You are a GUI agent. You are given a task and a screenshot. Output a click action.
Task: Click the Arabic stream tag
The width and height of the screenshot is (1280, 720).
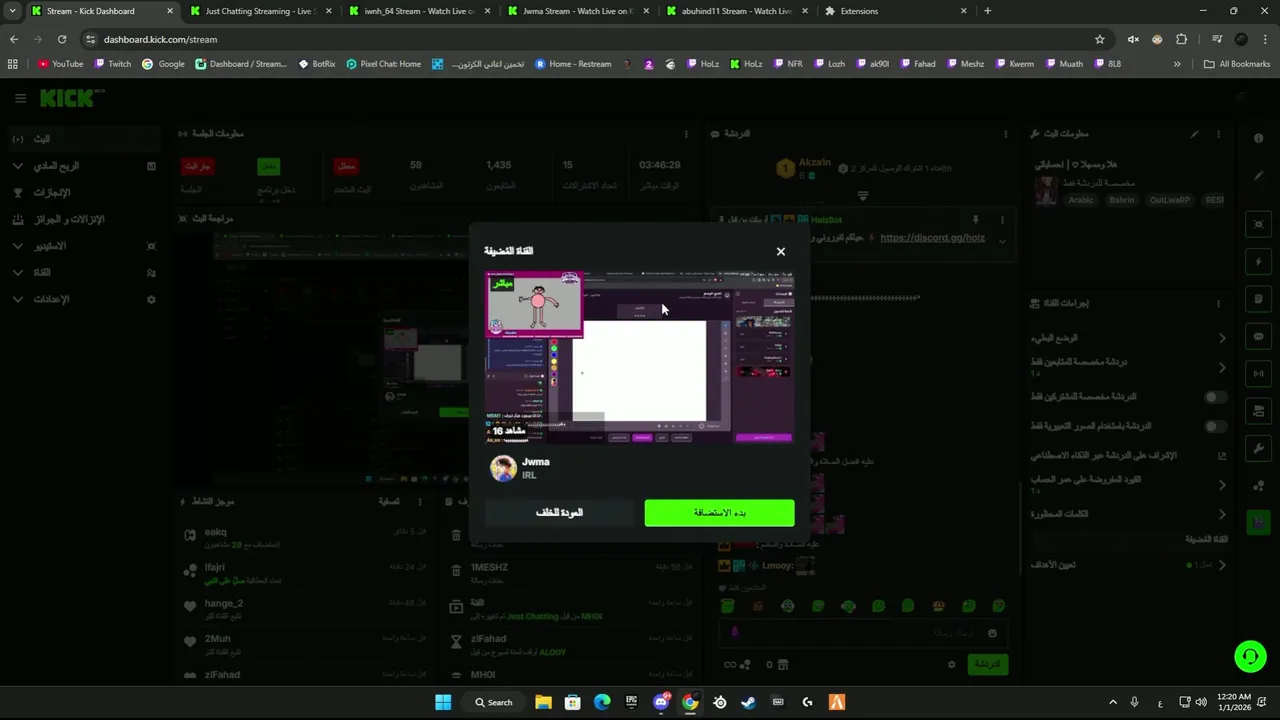pos(1081,200)
